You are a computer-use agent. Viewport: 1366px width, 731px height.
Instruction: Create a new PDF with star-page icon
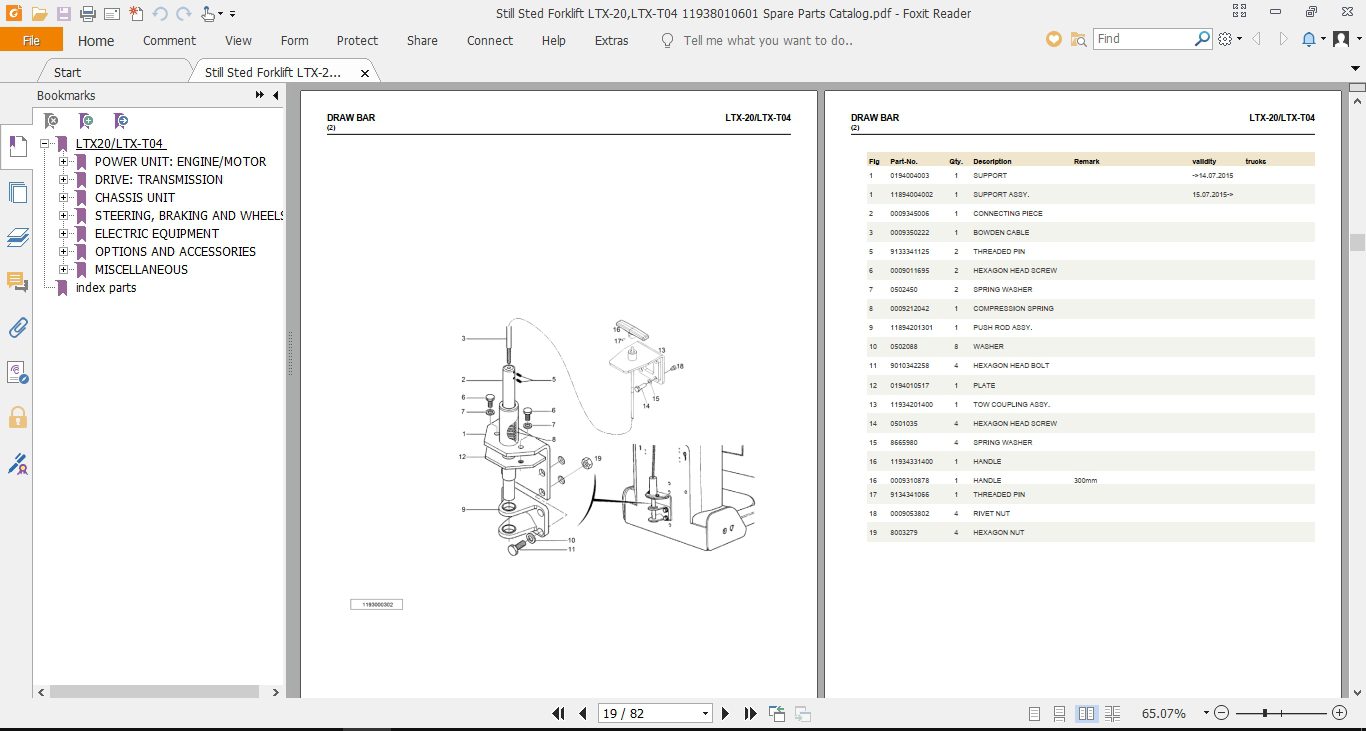coord(136,14)
